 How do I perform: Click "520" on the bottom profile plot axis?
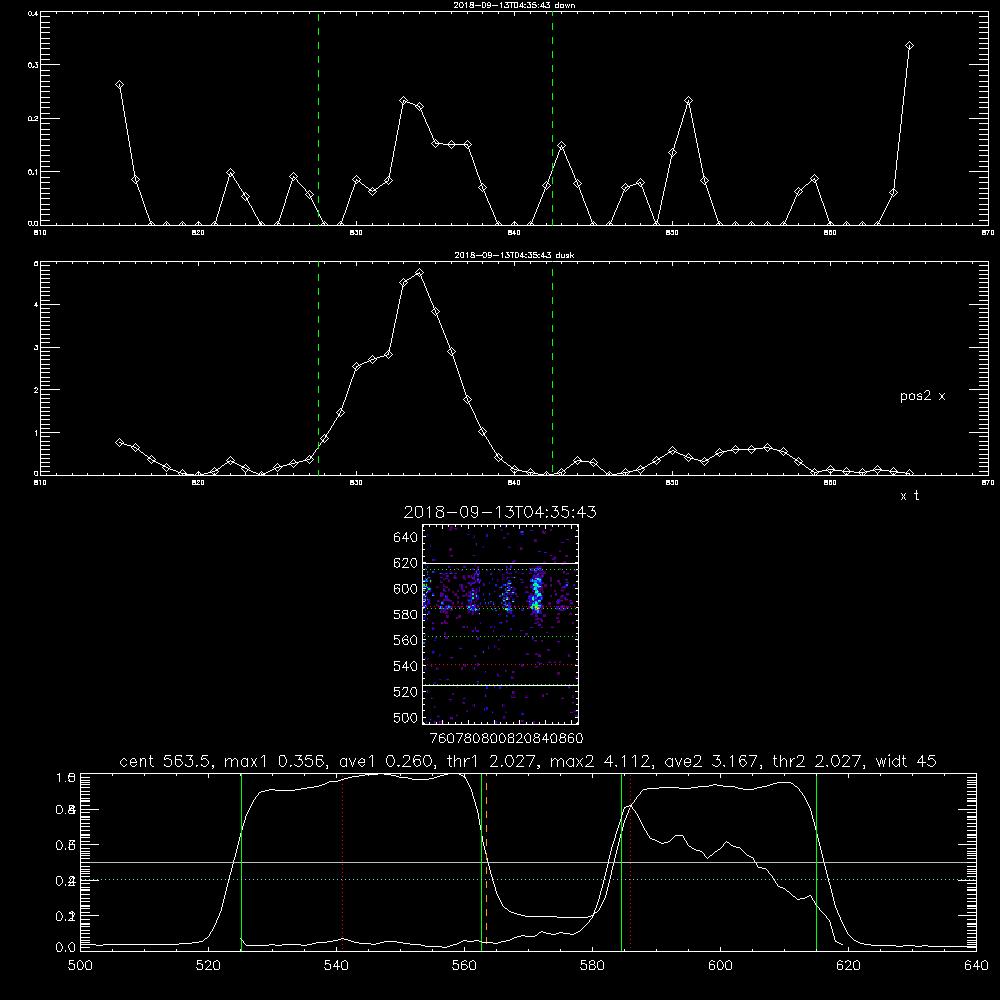click(x=209, y=966)
